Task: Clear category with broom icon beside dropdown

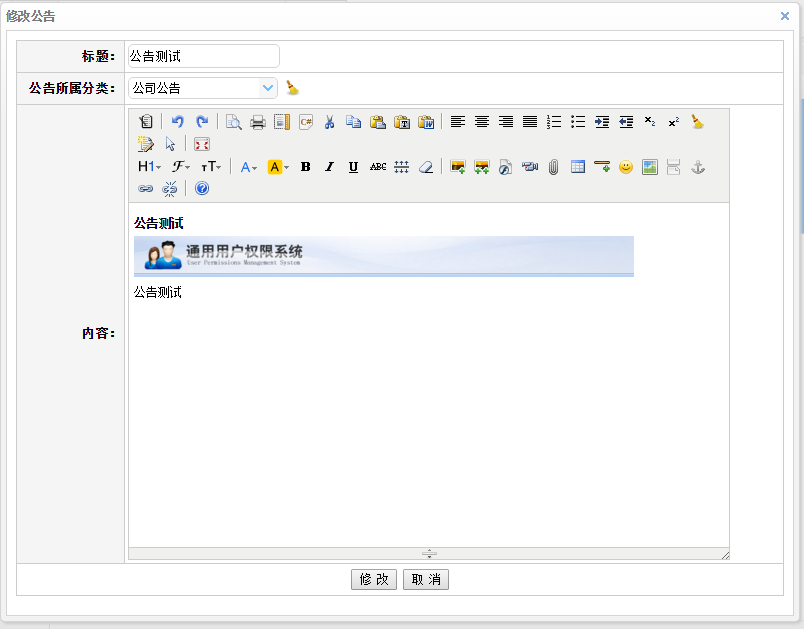Action: point(292,88)
